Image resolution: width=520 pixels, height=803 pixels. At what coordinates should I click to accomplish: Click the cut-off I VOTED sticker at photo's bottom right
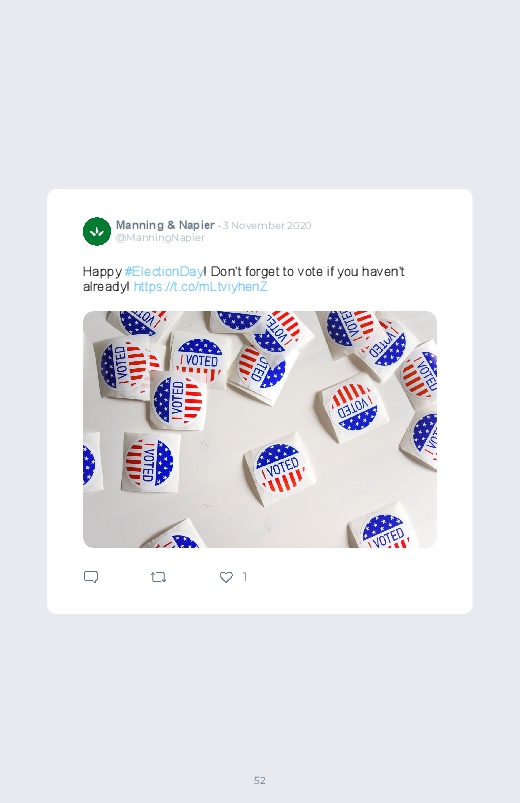[386, 532]
